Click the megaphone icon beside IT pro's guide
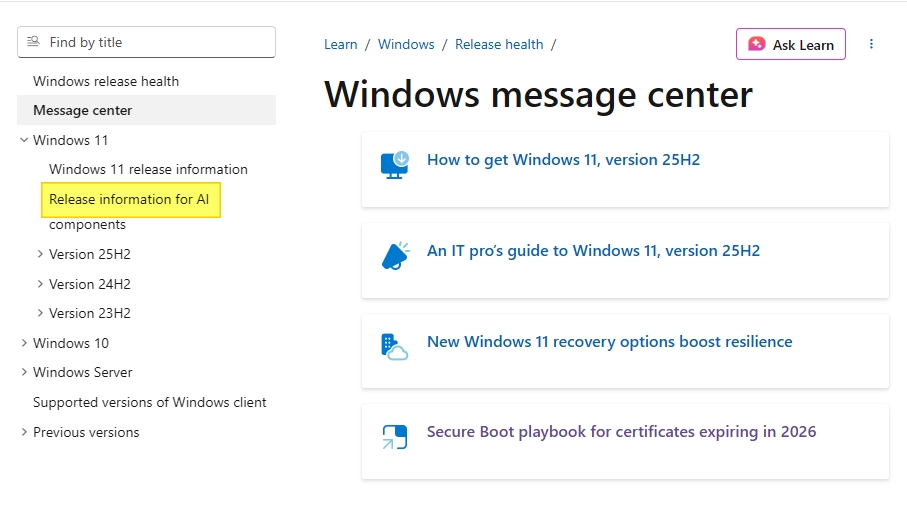Image resolution: width=907 pixels, height=508 pixels. (395, 256)
